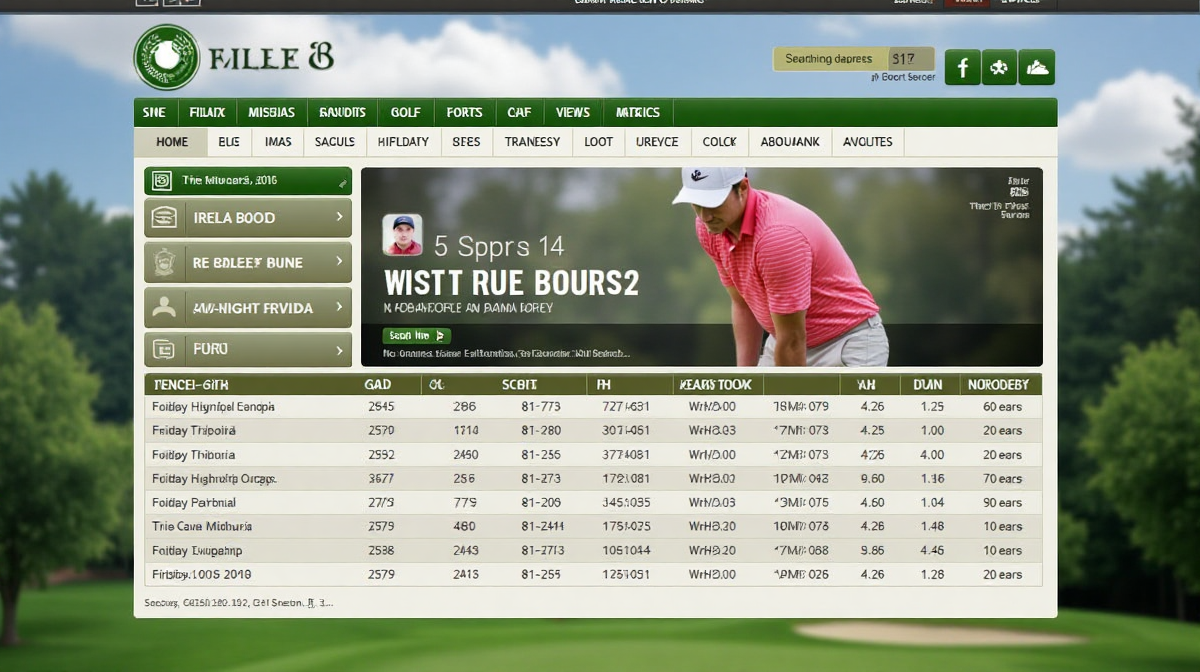This screenshot has width=1200, height=672.
Task: Select the Foiday Highrotrp Orcags row name
Action: (214, 479)
